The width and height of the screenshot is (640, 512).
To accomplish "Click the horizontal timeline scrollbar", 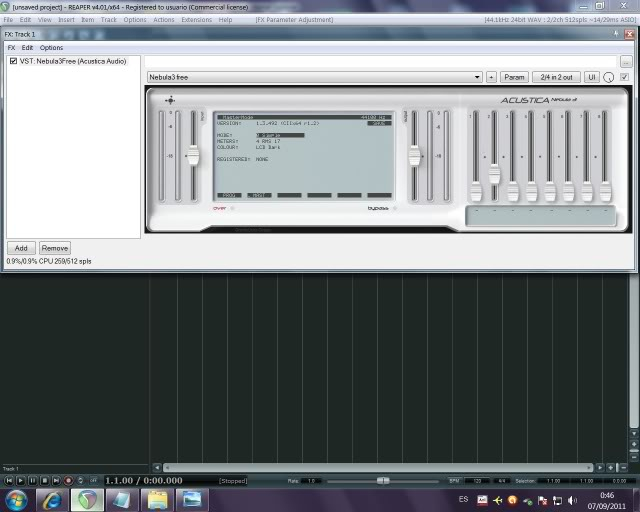I will [x=378, y=467].
